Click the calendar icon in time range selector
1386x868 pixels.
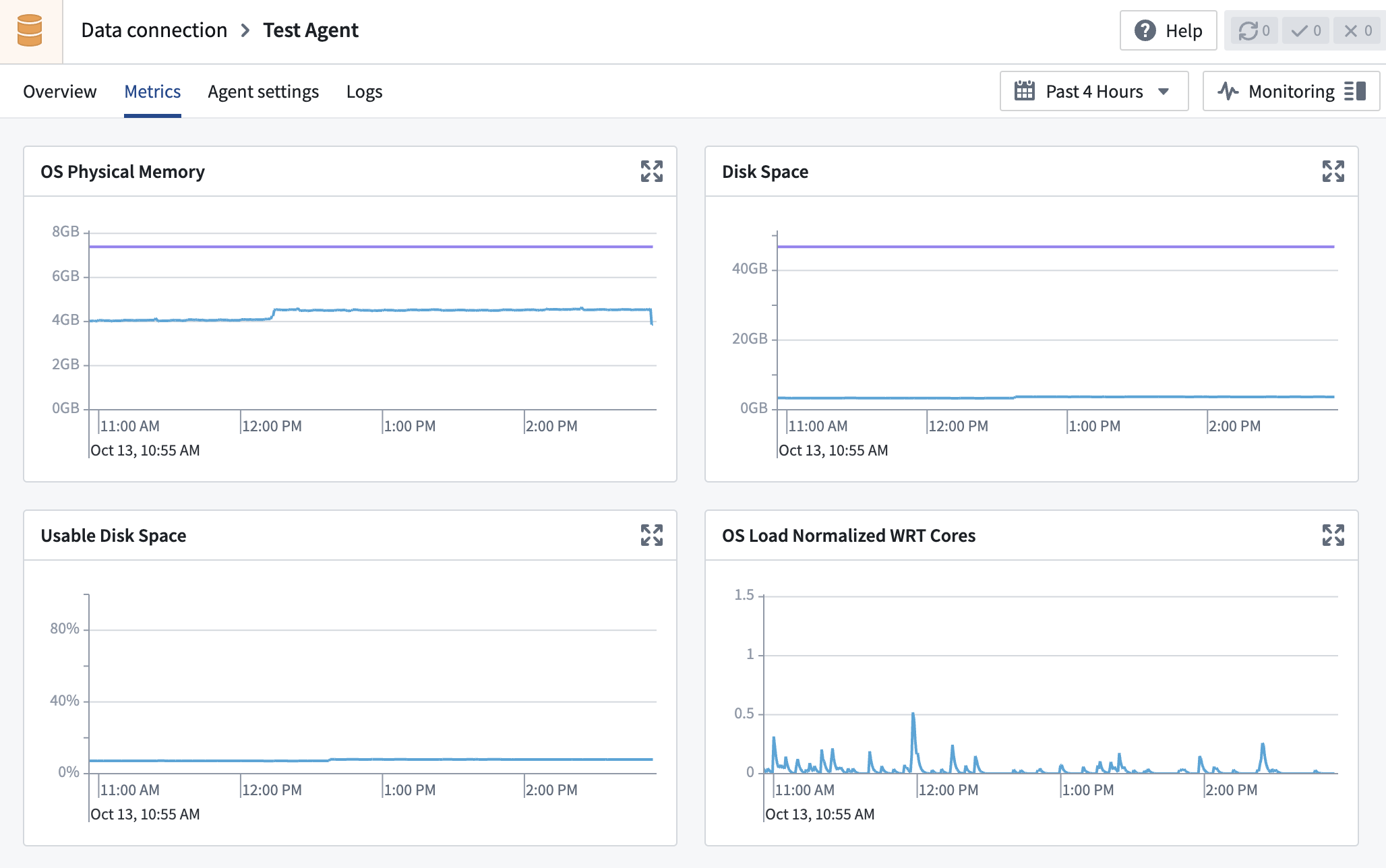tap(1025, 91)
